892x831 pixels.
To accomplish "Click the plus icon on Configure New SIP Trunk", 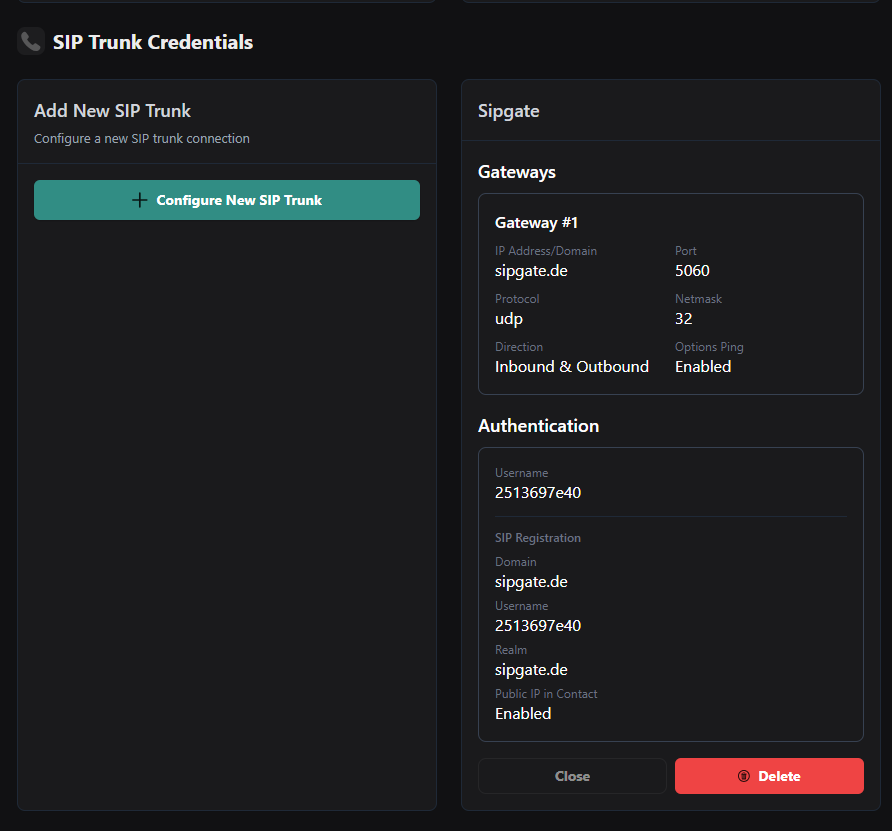I will pos(140,200).
